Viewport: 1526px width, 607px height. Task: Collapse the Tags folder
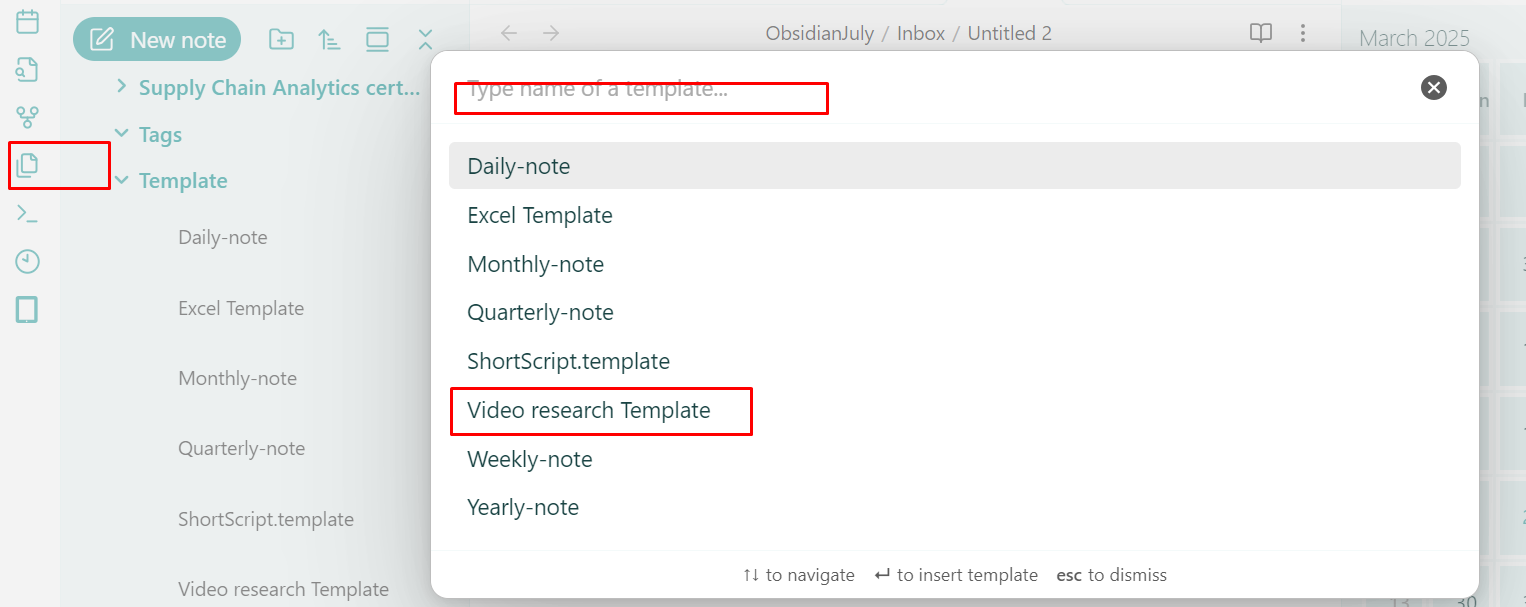pos(121,134)
